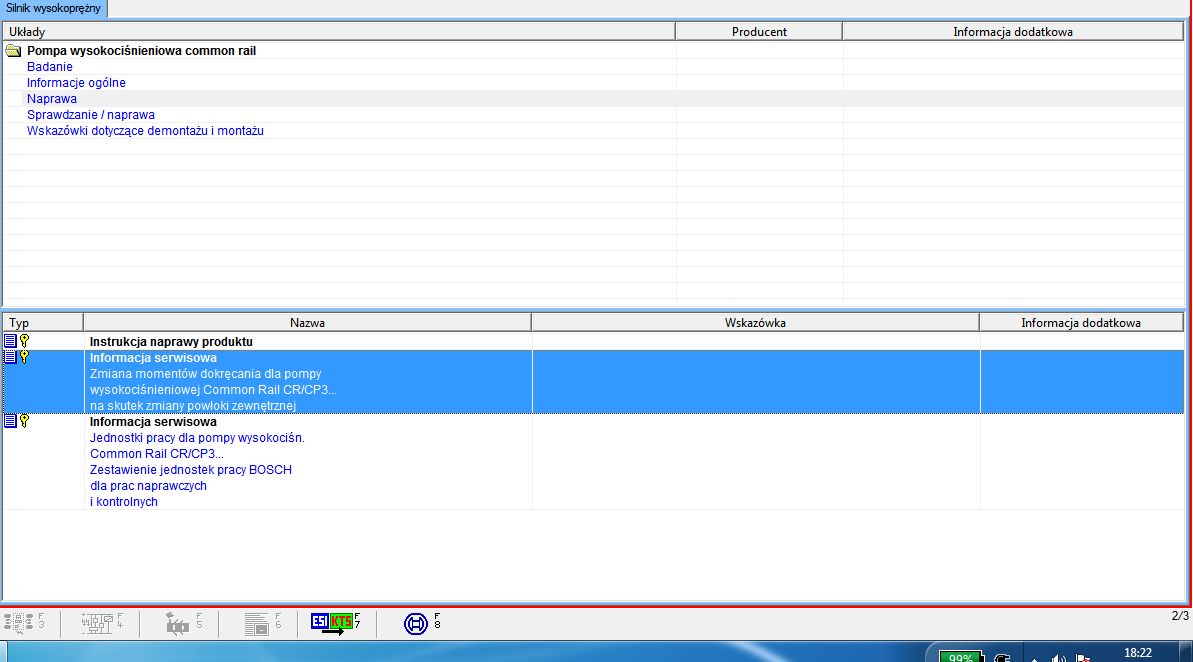Click text na skutek zmiany powłoki zewnętrznej
Viewport: 1193px width, 662px height.
click(x=192, y=406)
